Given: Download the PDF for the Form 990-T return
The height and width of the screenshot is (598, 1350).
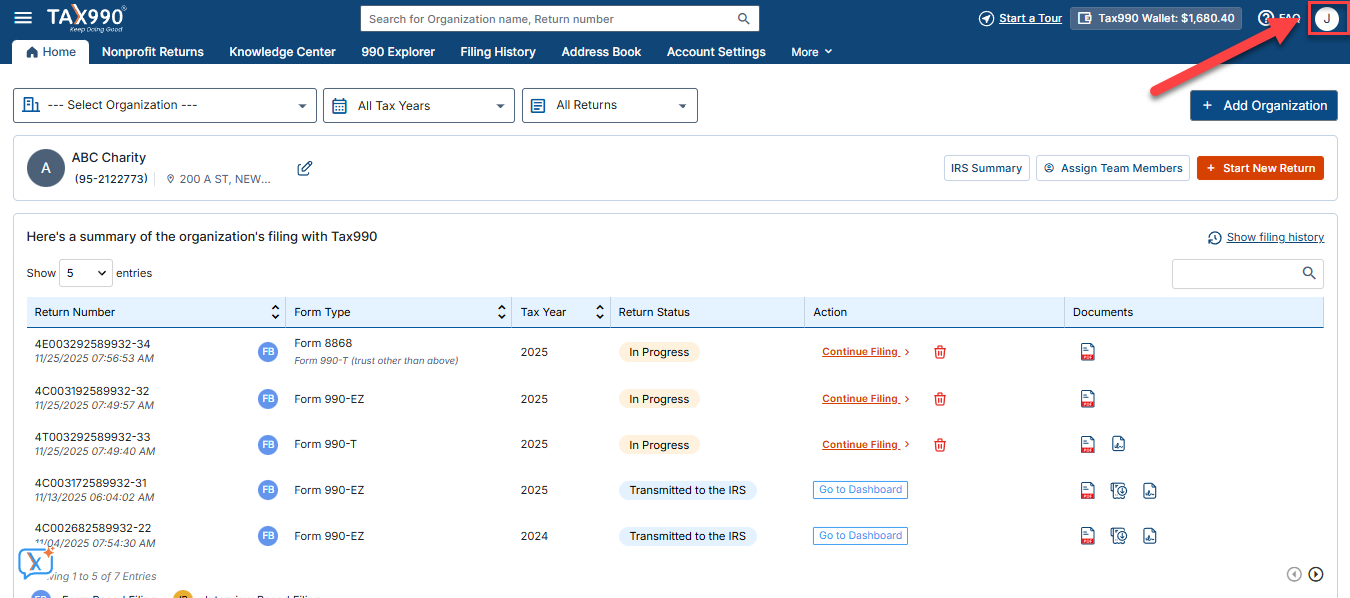Looking at the screenshot, I should (x=1087, y=445).
